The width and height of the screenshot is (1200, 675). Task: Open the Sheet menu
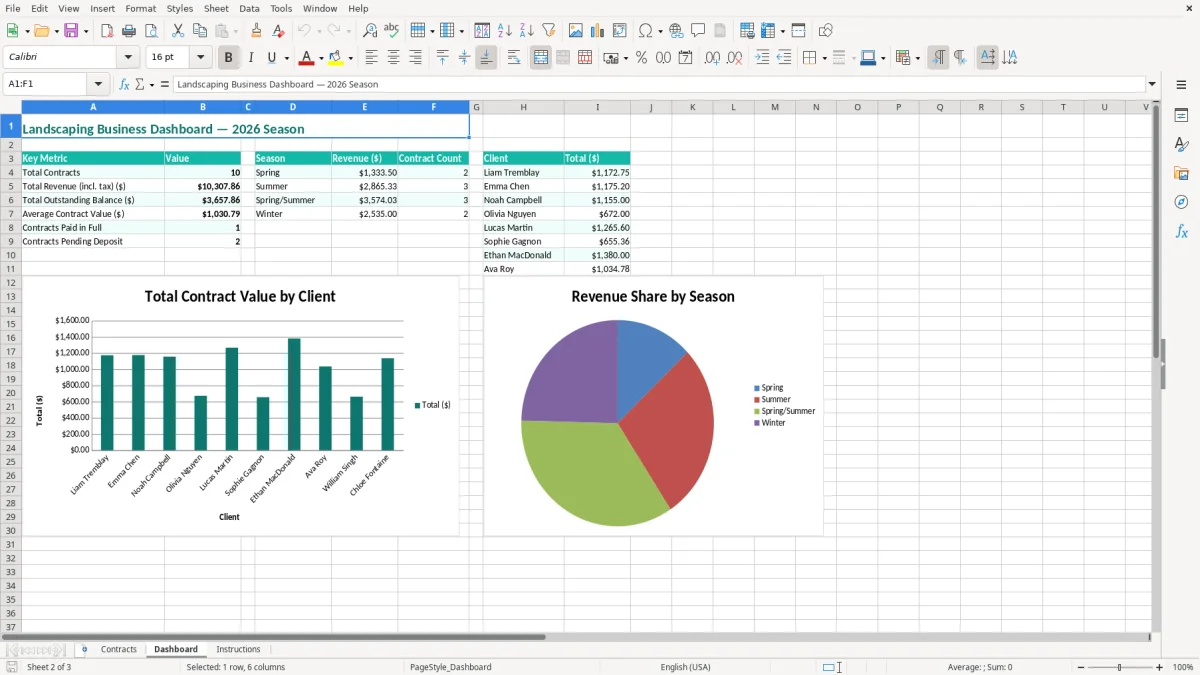[x=216, y=8]
